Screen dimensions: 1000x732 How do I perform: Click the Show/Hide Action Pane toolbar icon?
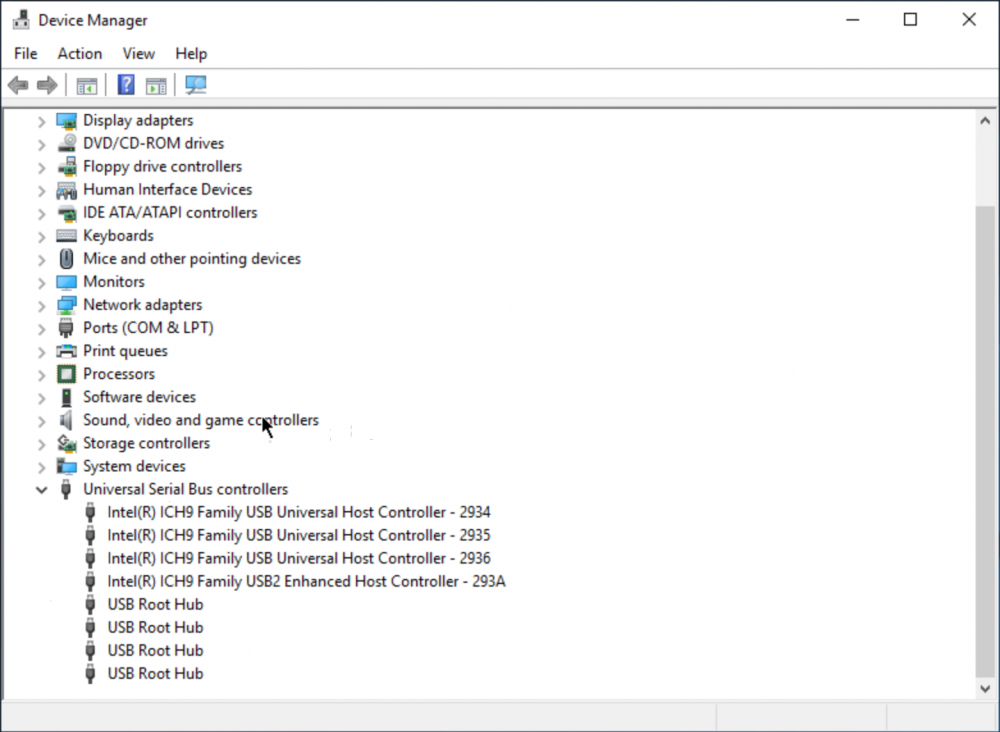[x=156, y=85]
